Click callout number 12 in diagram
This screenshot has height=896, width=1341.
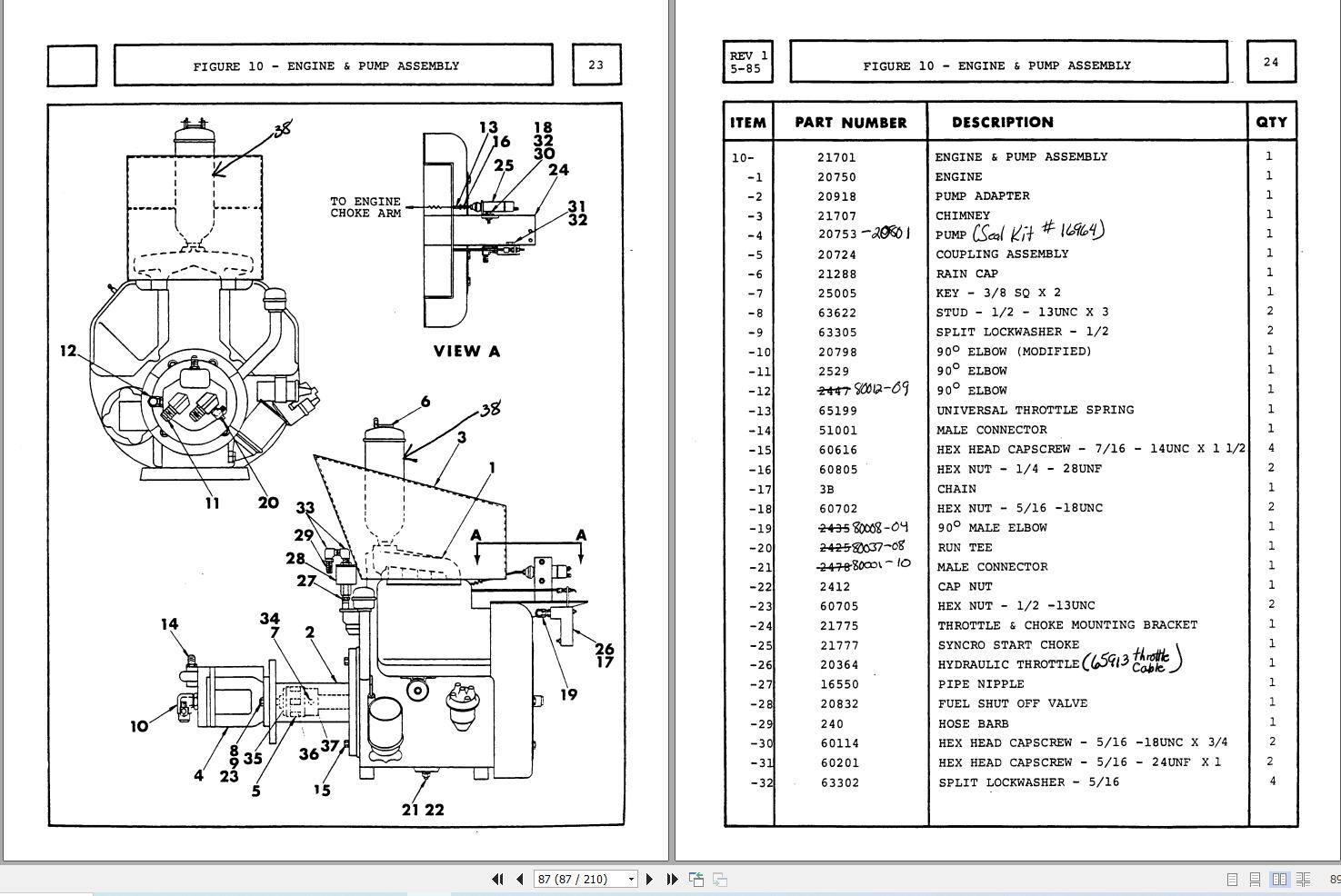pos(68,350)
